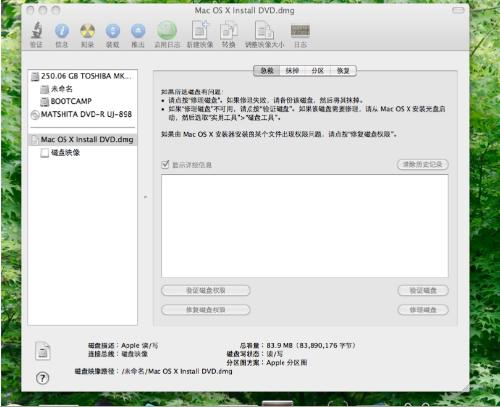Select the MATSHITA DVD-R UJ-898 drive
Image resolution: width=500 pixels, height=407 pixels.
pyautogui.click(x=83, y=114)
